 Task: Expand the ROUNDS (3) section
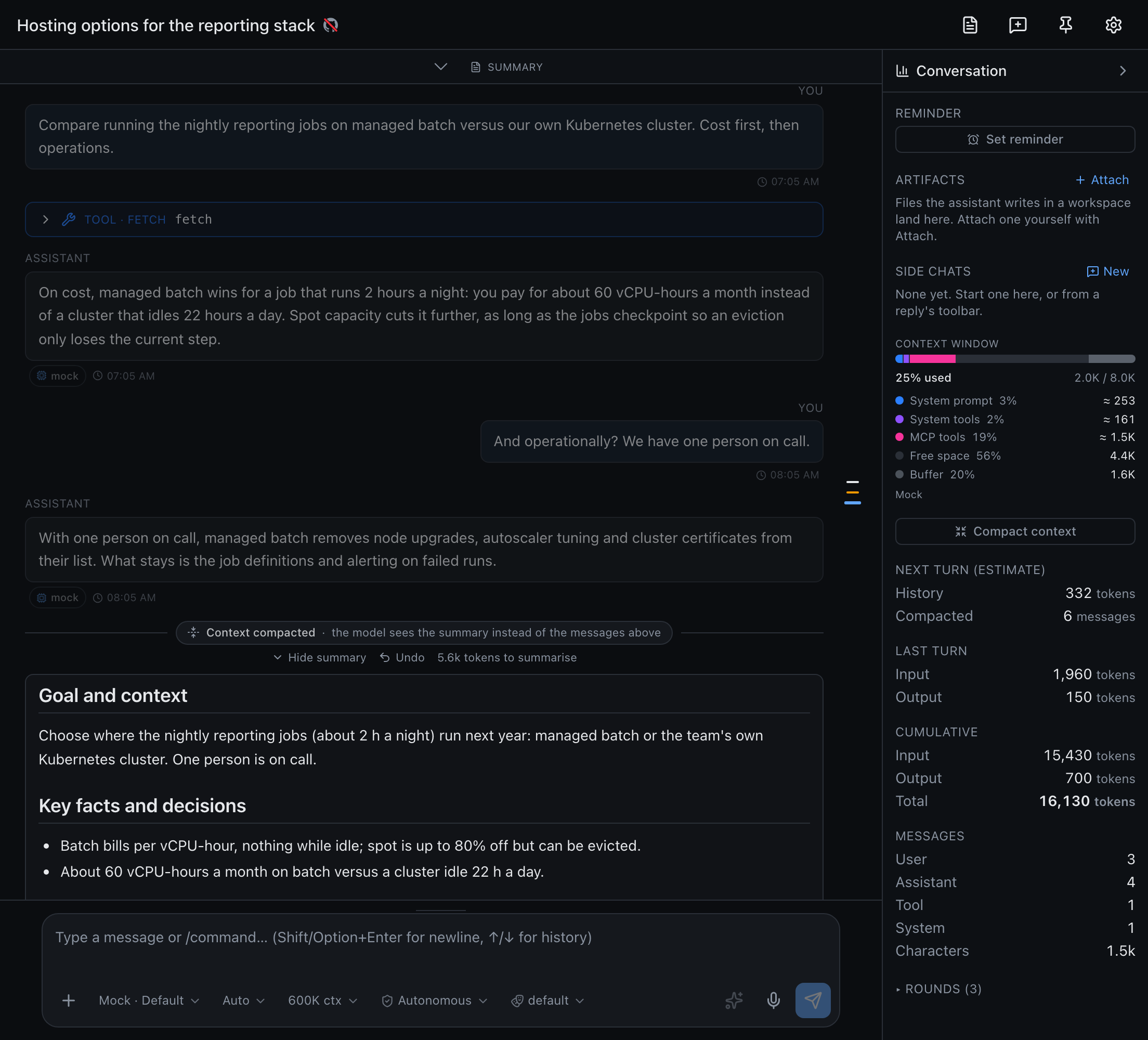(938, 989)
